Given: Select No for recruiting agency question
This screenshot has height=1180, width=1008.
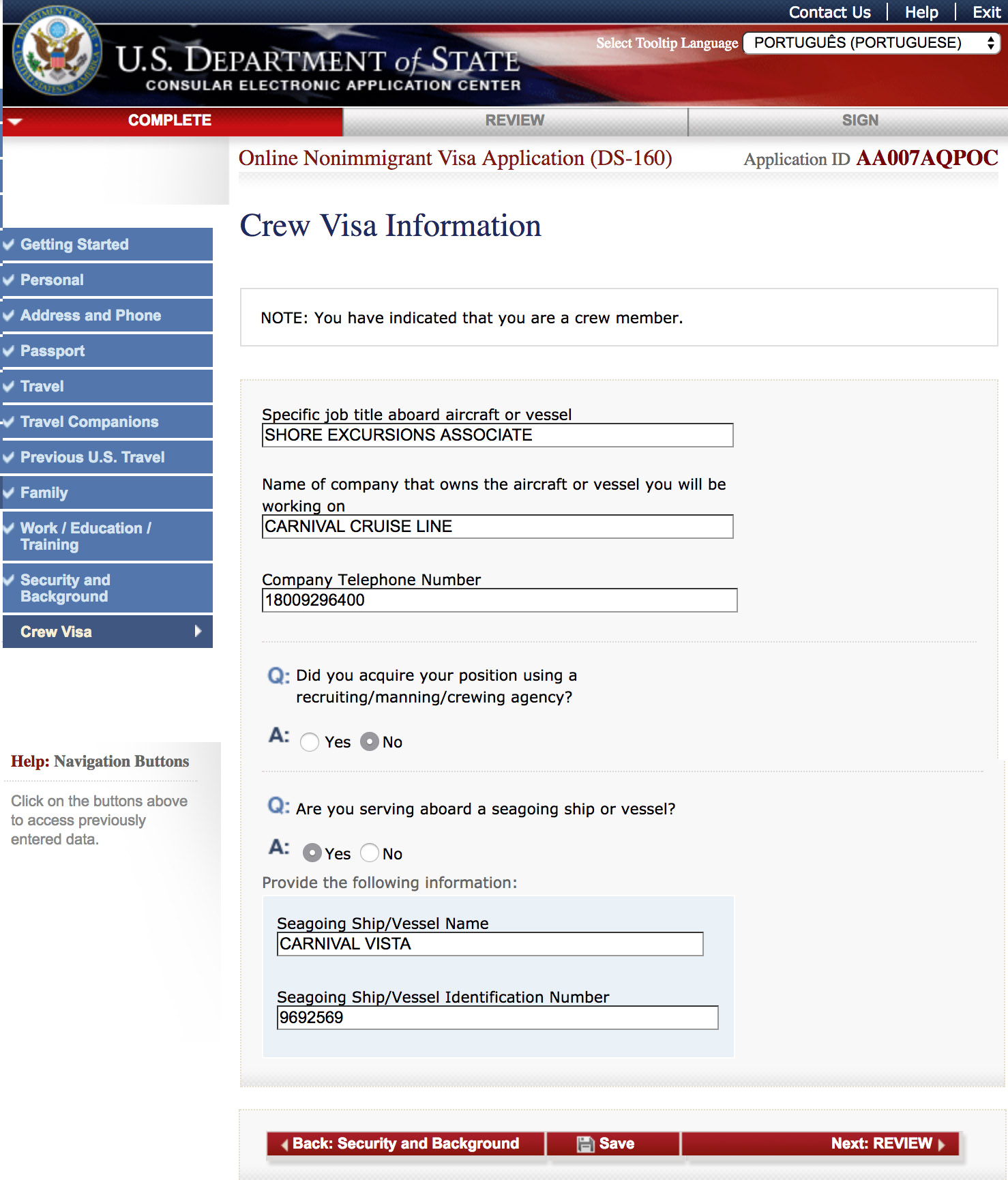Looking at the screenshot, I should click(x=370, y=741).
